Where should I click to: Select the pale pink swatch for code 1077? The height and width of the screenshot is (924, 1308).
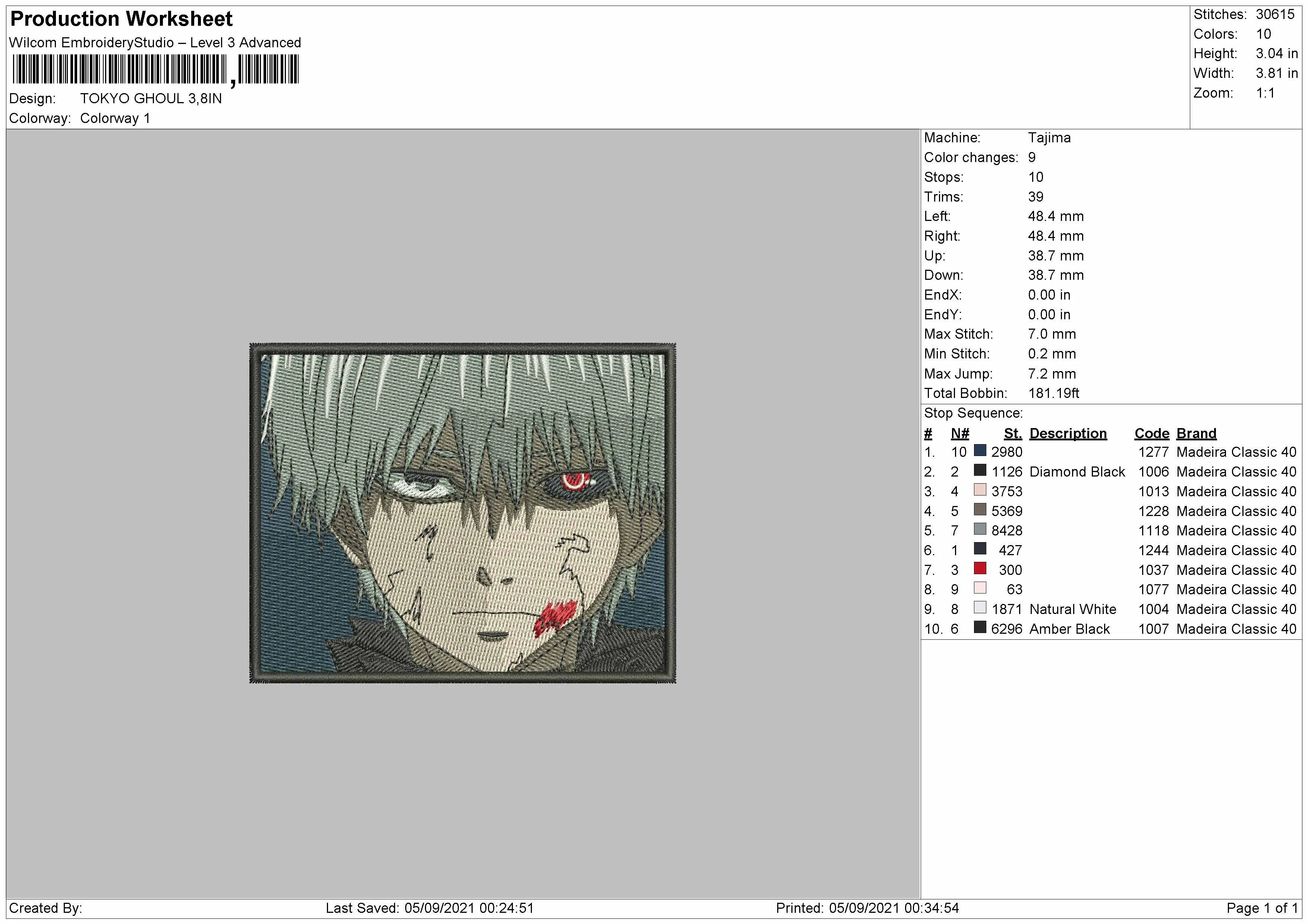coord(980,588)
